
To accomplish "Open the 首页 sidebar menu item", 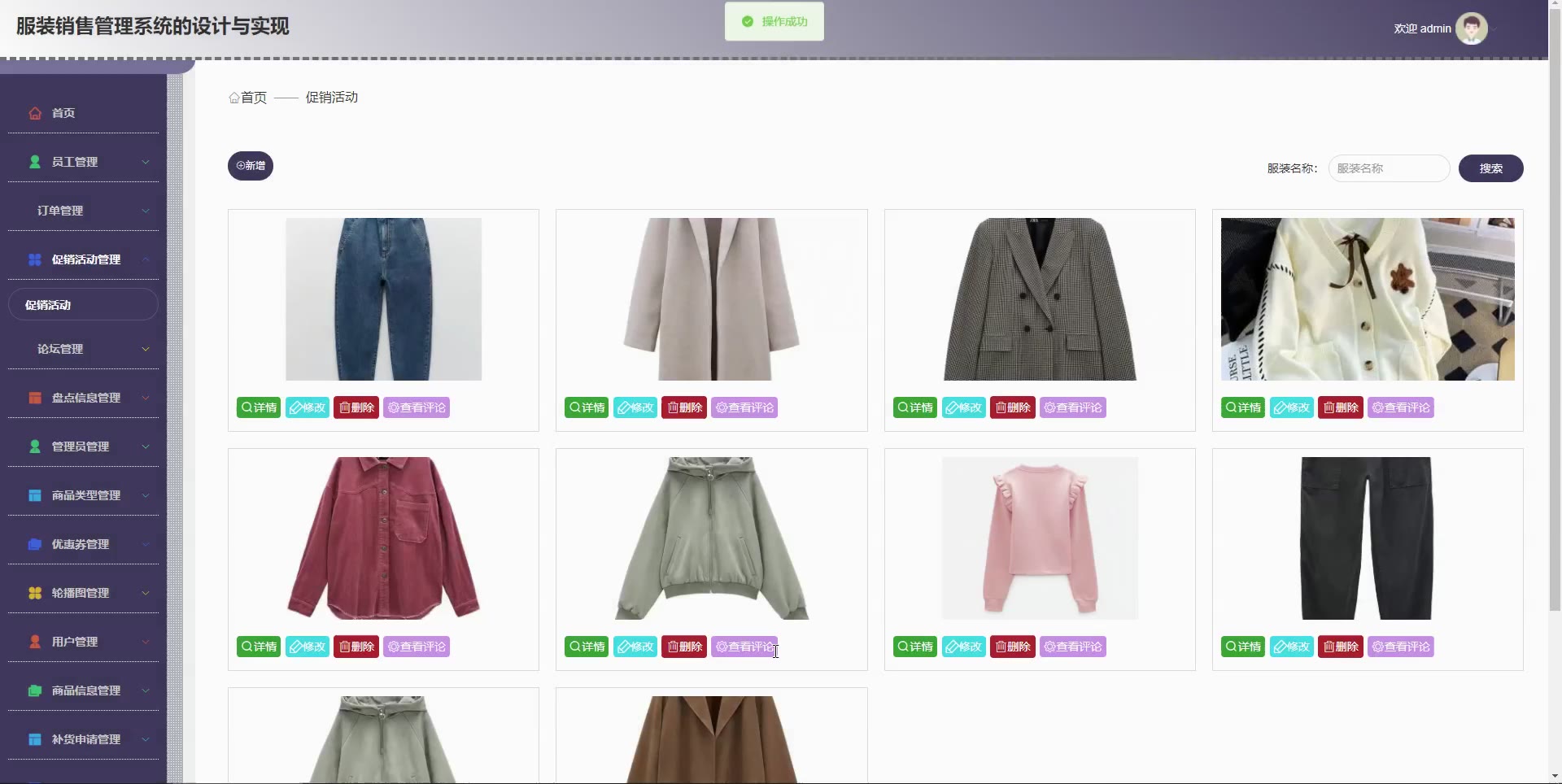I will [x=83, y=113].
